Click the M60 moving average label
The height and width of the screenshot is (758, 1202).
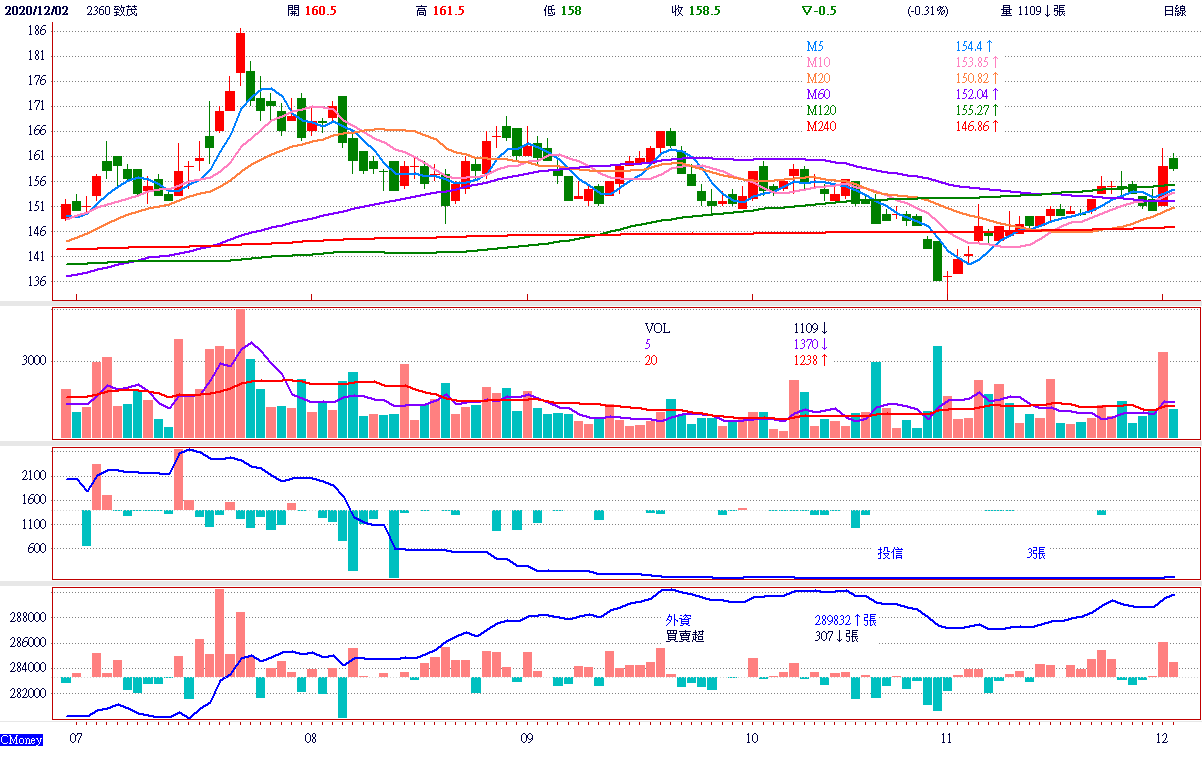point(819,94)
